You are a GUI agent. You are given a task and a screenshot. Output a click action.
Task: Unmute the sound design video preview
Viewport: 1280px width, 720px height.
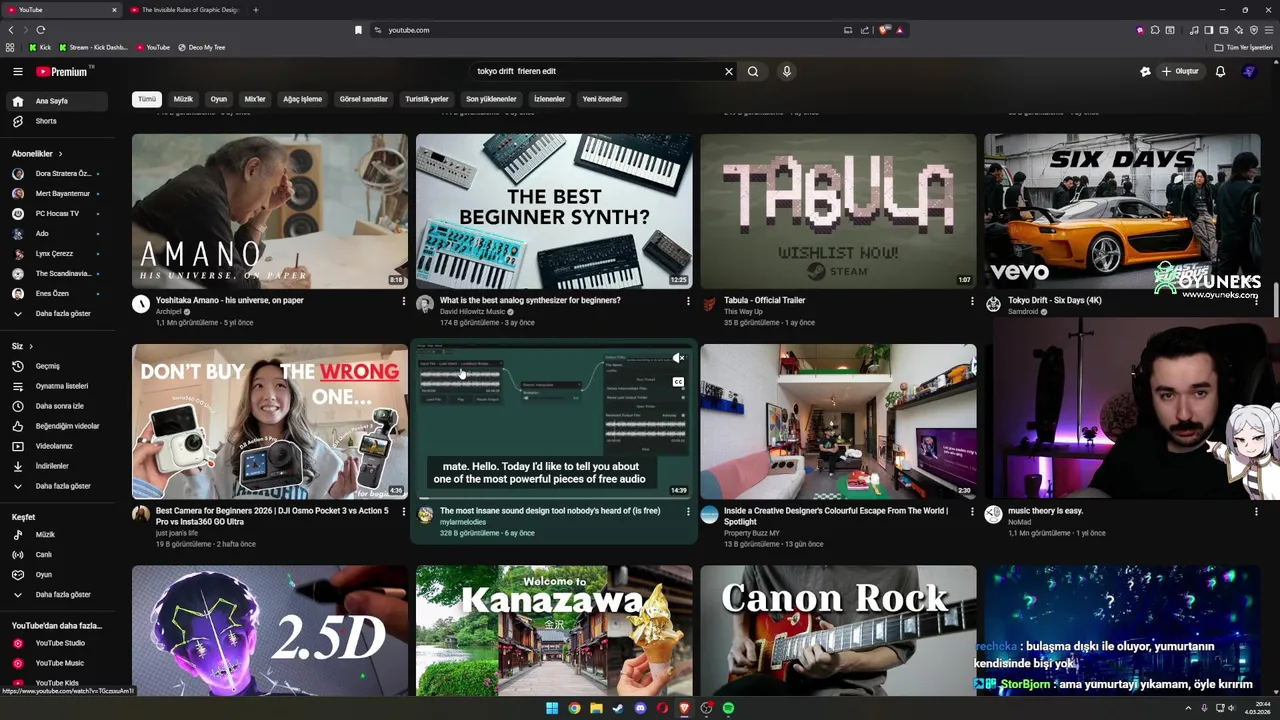click(678, 358)
